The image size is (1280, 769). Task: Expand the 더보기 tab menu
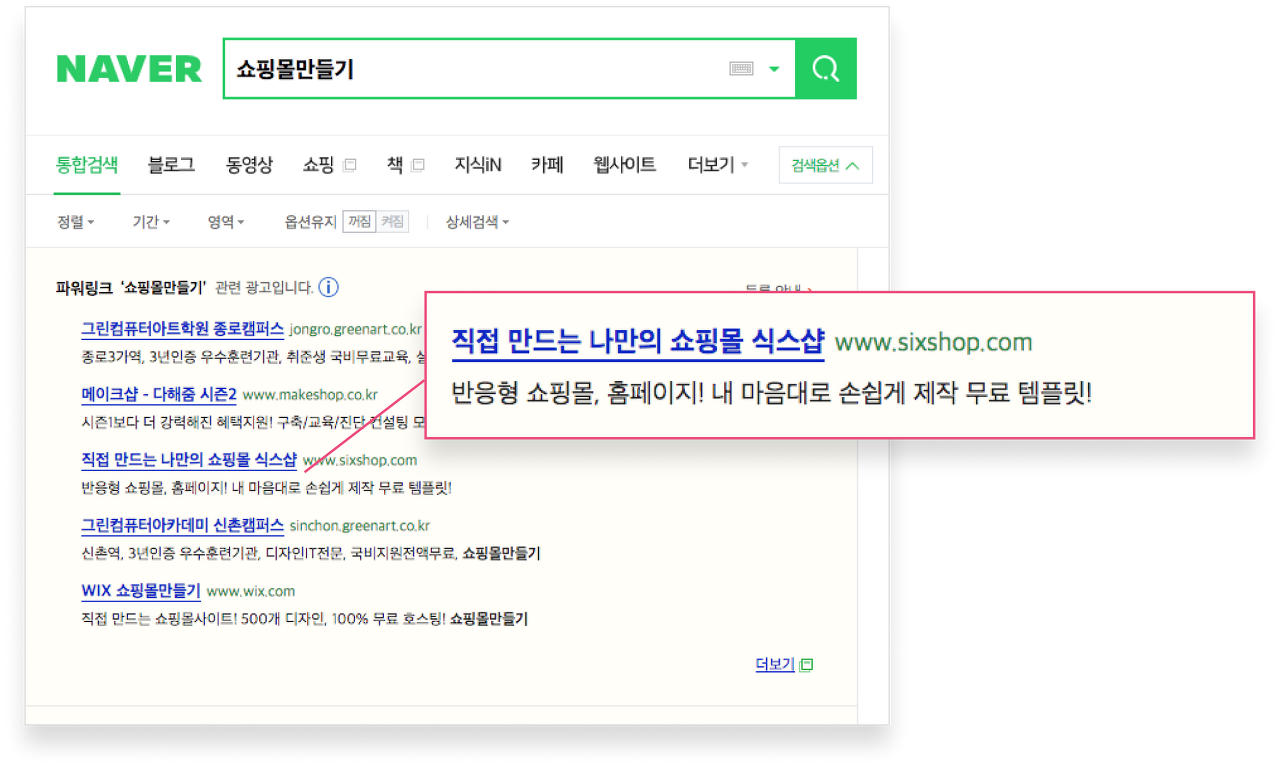click(718, 165)
